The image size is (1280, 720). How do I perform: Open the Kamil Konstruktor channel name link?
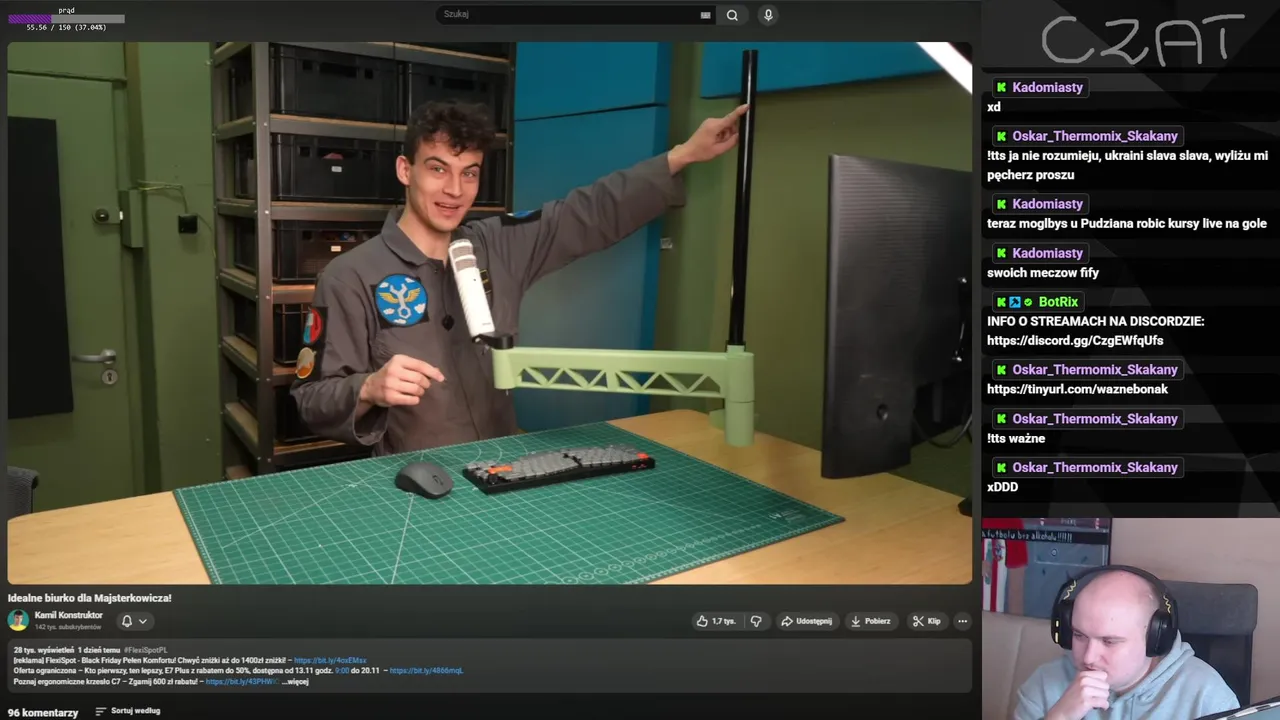[68, 615]
